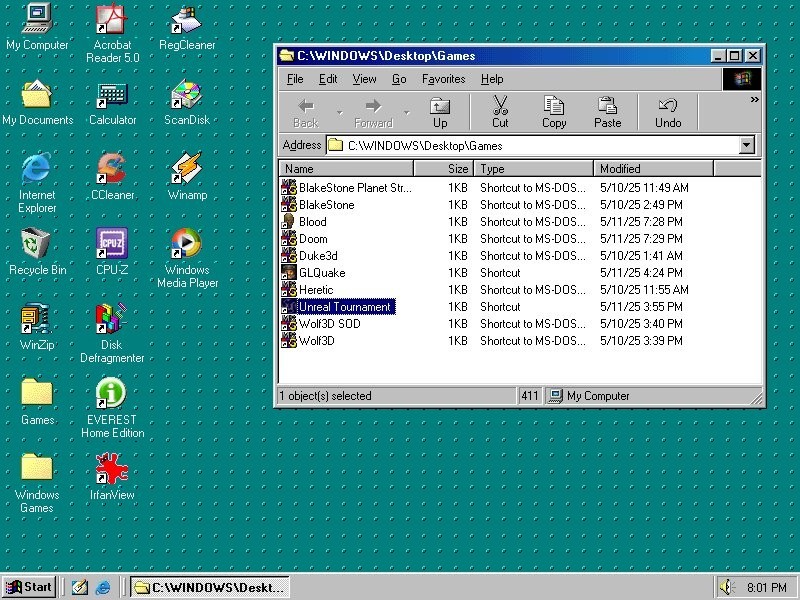Select the CPU-Z desktop shortcut
The height and width of the screenshot is (600, 800).
point(112,245)
